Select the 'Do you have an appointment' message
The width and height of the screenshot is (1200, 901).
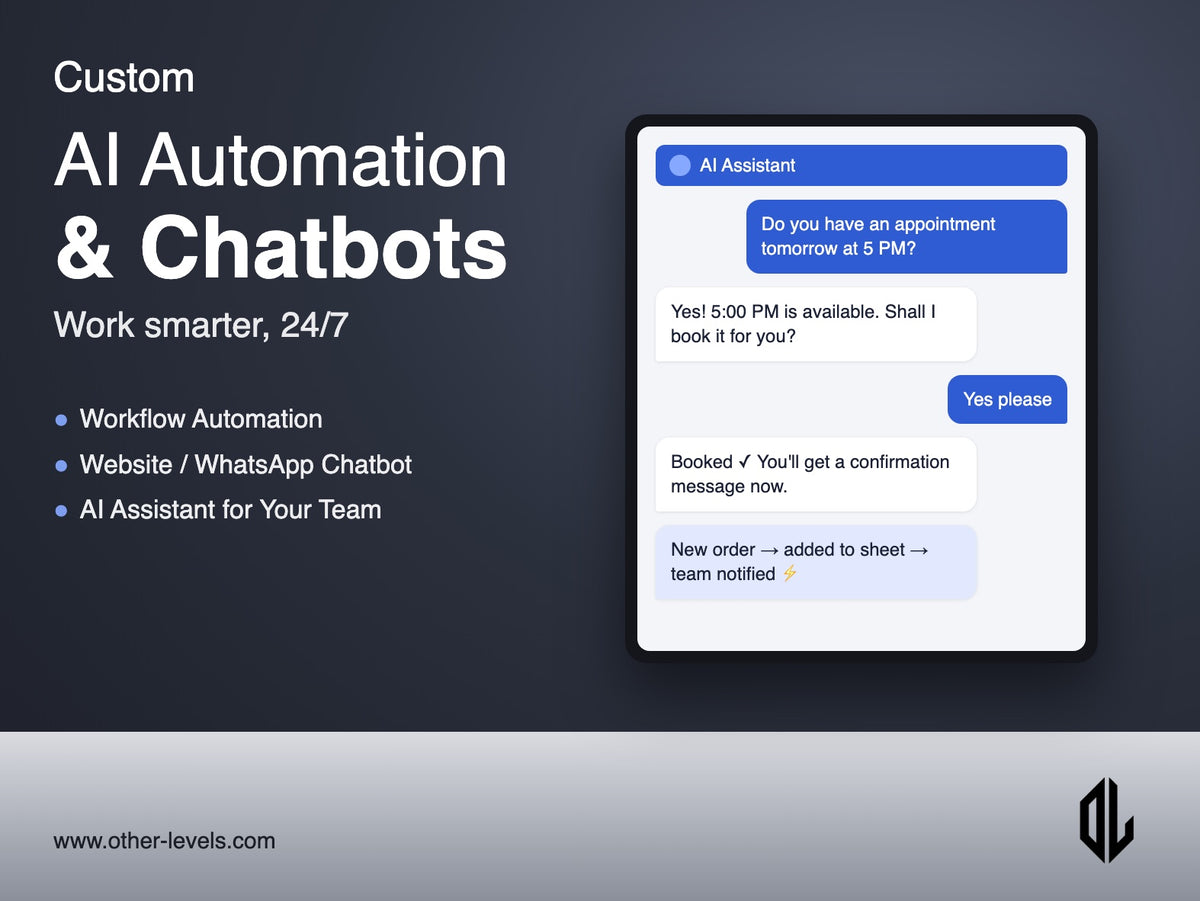pos(906,236)
